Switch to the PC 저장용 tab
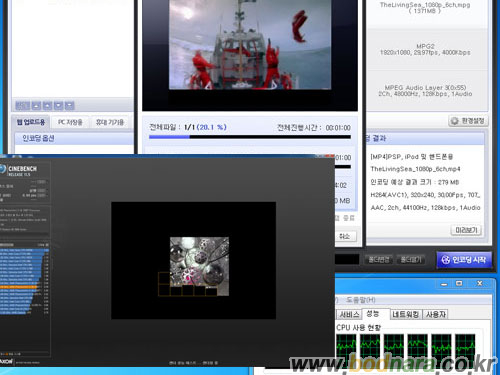This screenshot has height=375, width=500. point(70,122)
